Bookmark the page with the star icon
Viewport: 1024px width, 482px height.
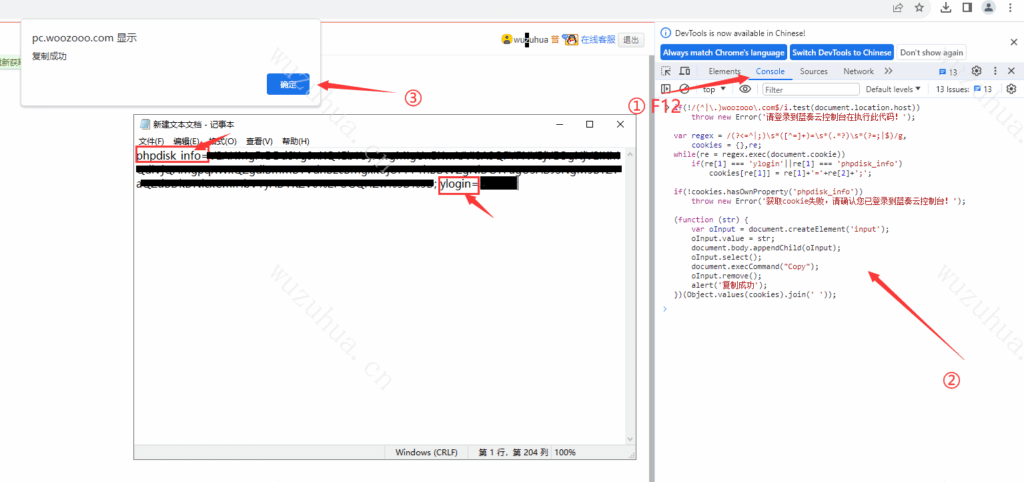tap(918, 7)
